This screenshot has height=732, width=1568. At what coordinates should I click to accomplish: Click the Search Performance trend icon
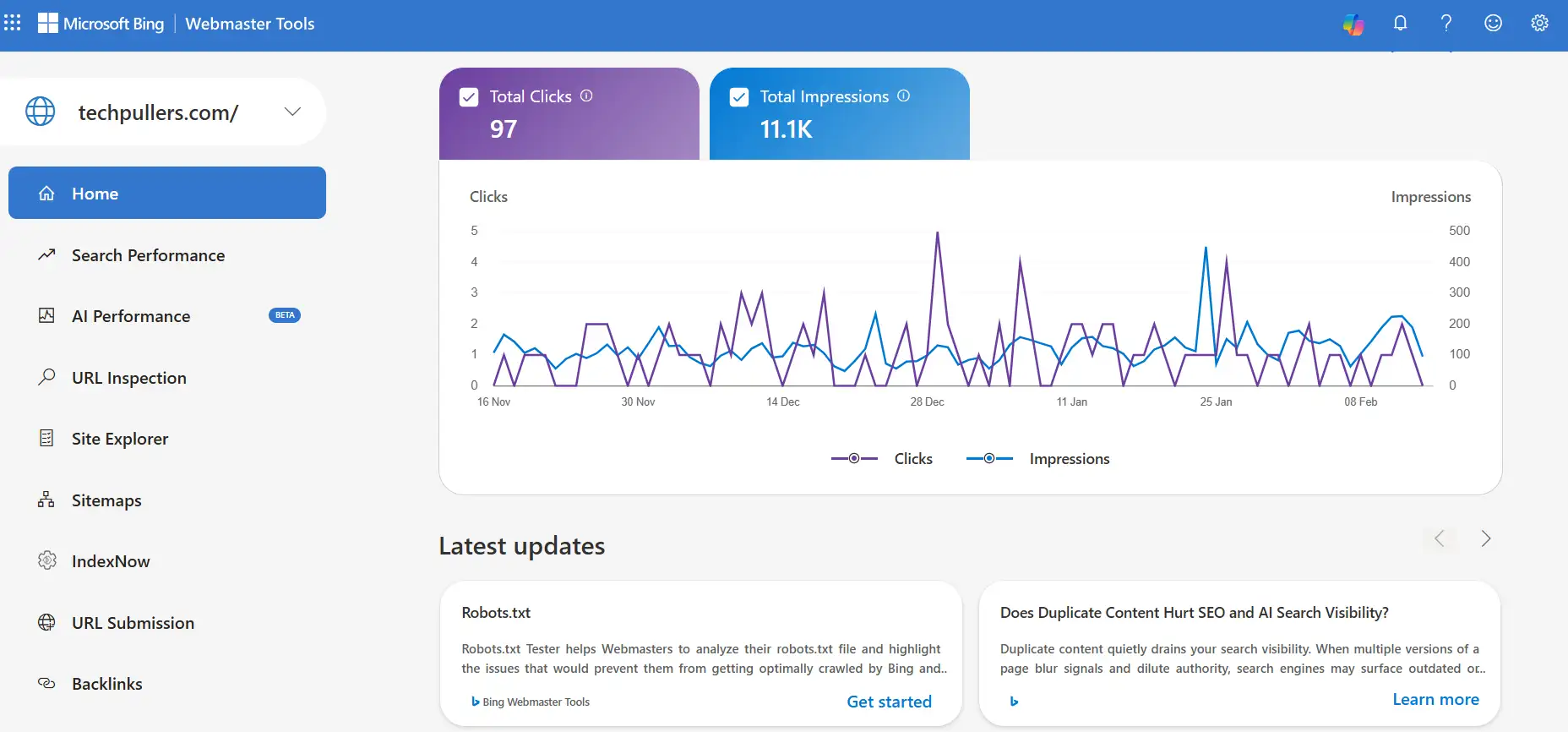tap(46, 254)
